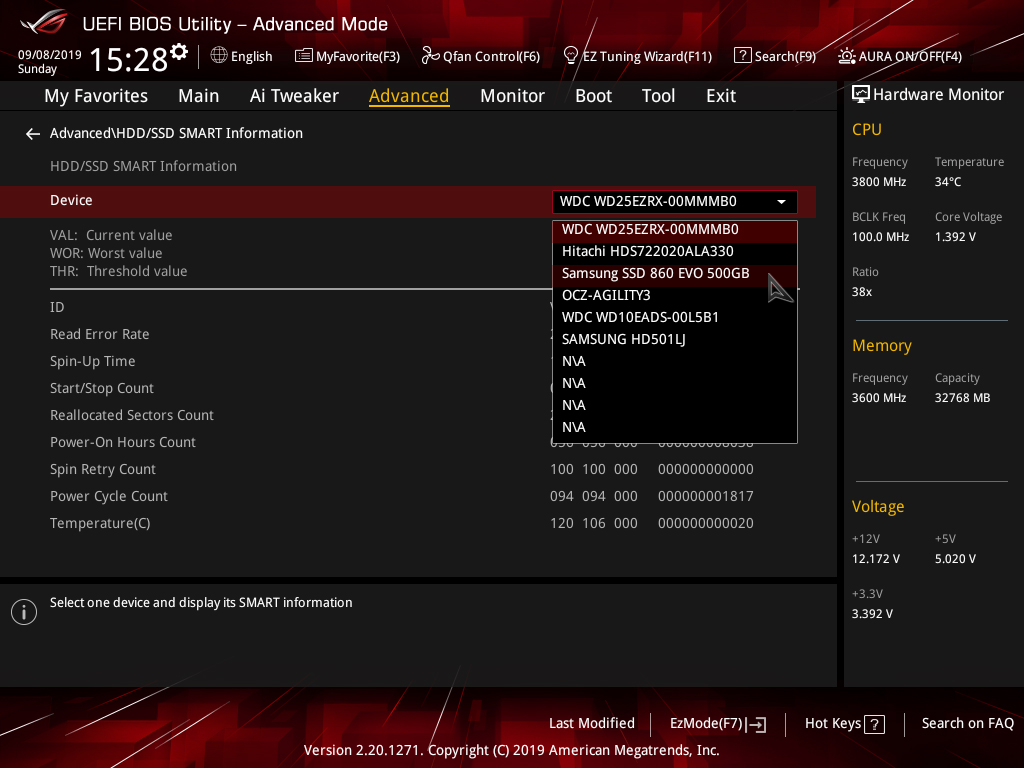1024x768 pixels.
Task: Open the Monitor tab
Action: [512, 96]
